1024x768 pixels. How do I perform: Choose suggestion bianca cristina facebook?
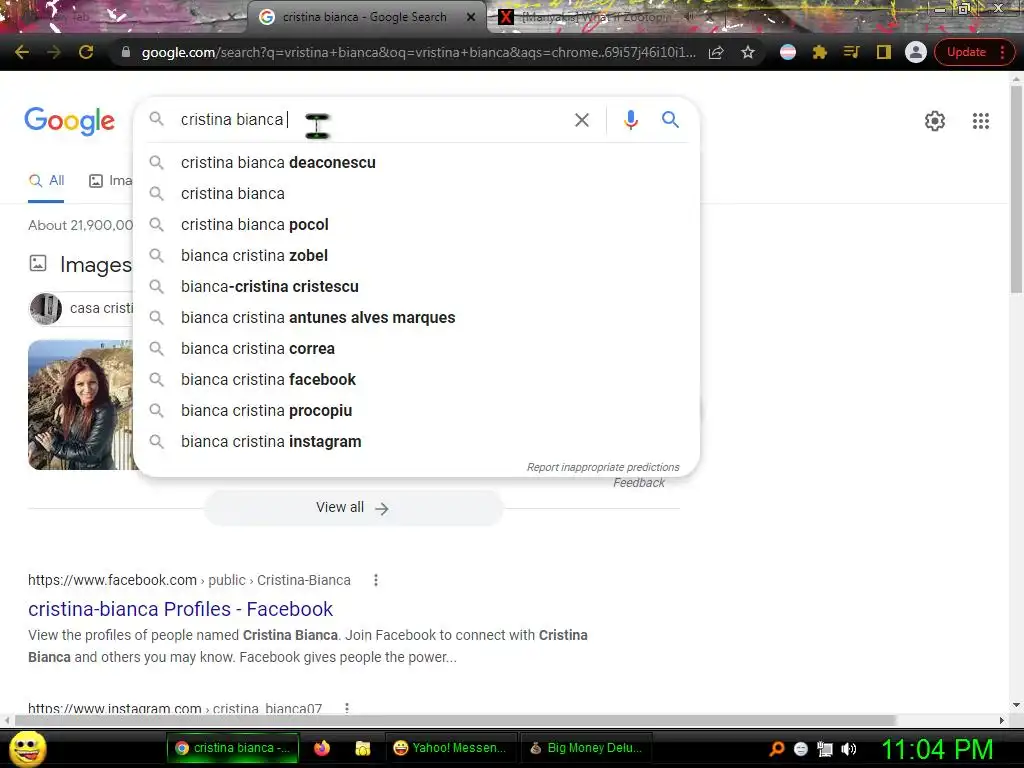point(416,379)
